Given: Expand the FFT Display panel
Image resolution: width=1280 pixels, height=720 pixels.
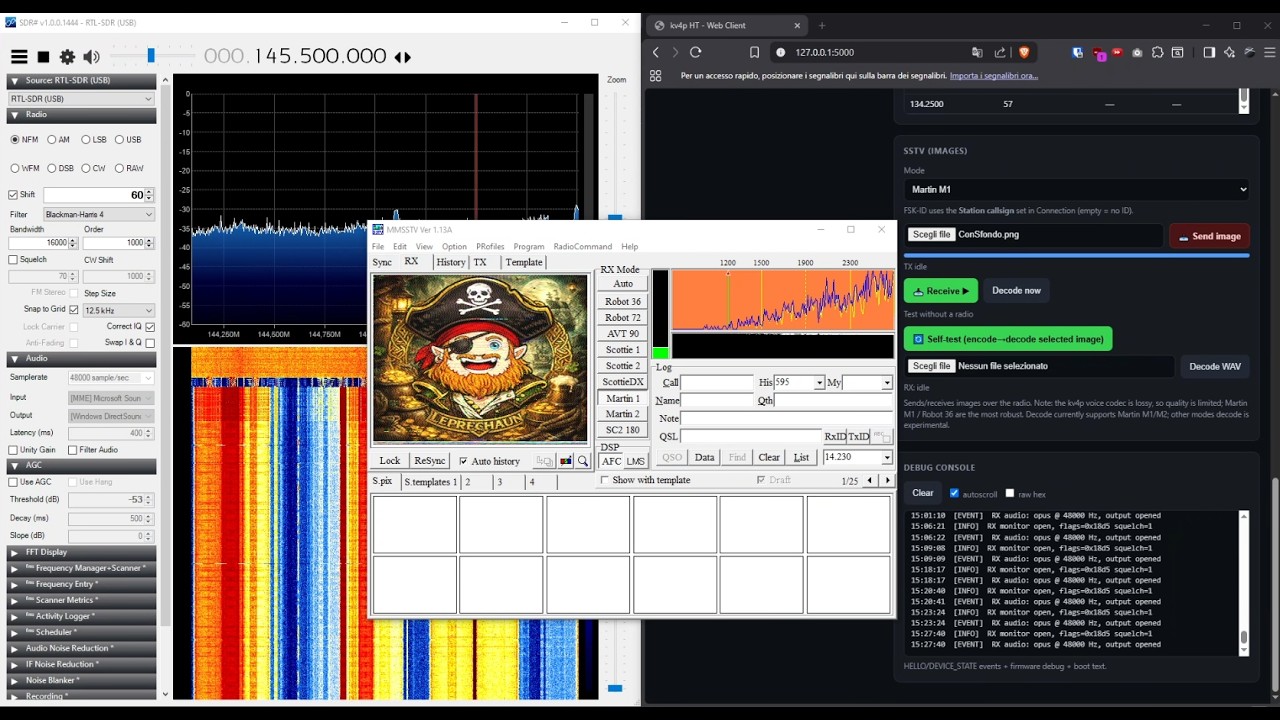Looking at the screenshot, I should click(x=81, y=552).
